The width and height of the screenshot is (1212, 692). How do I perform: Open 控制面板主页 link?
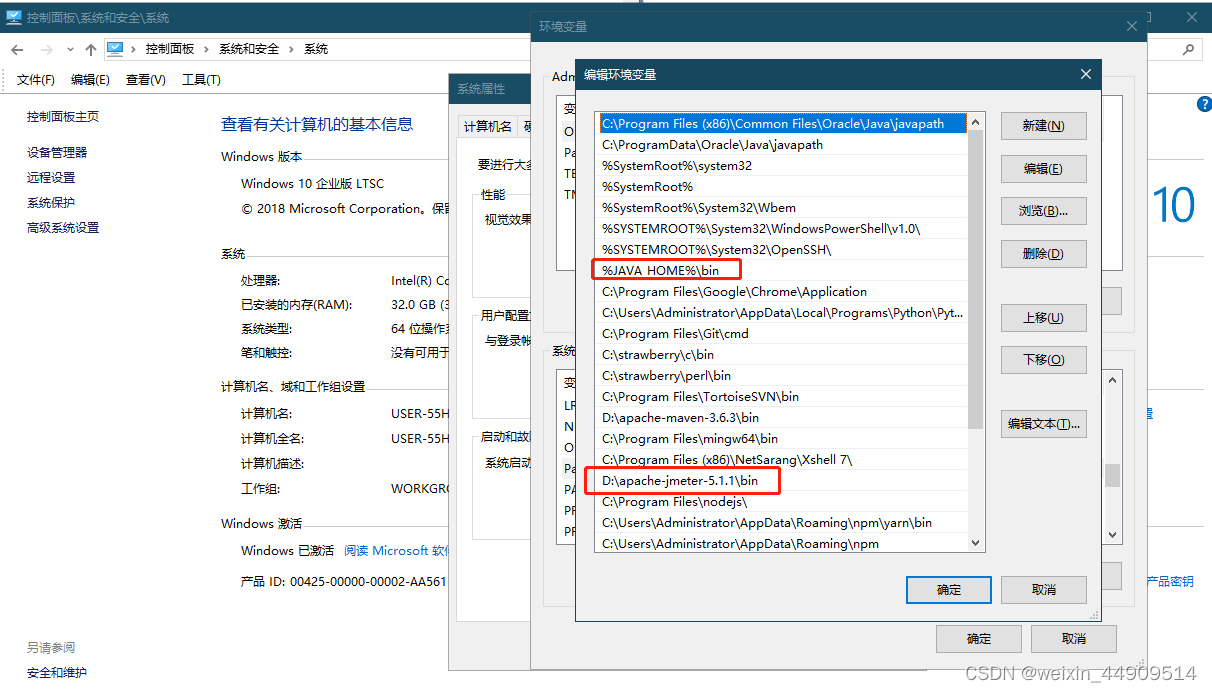63,117
